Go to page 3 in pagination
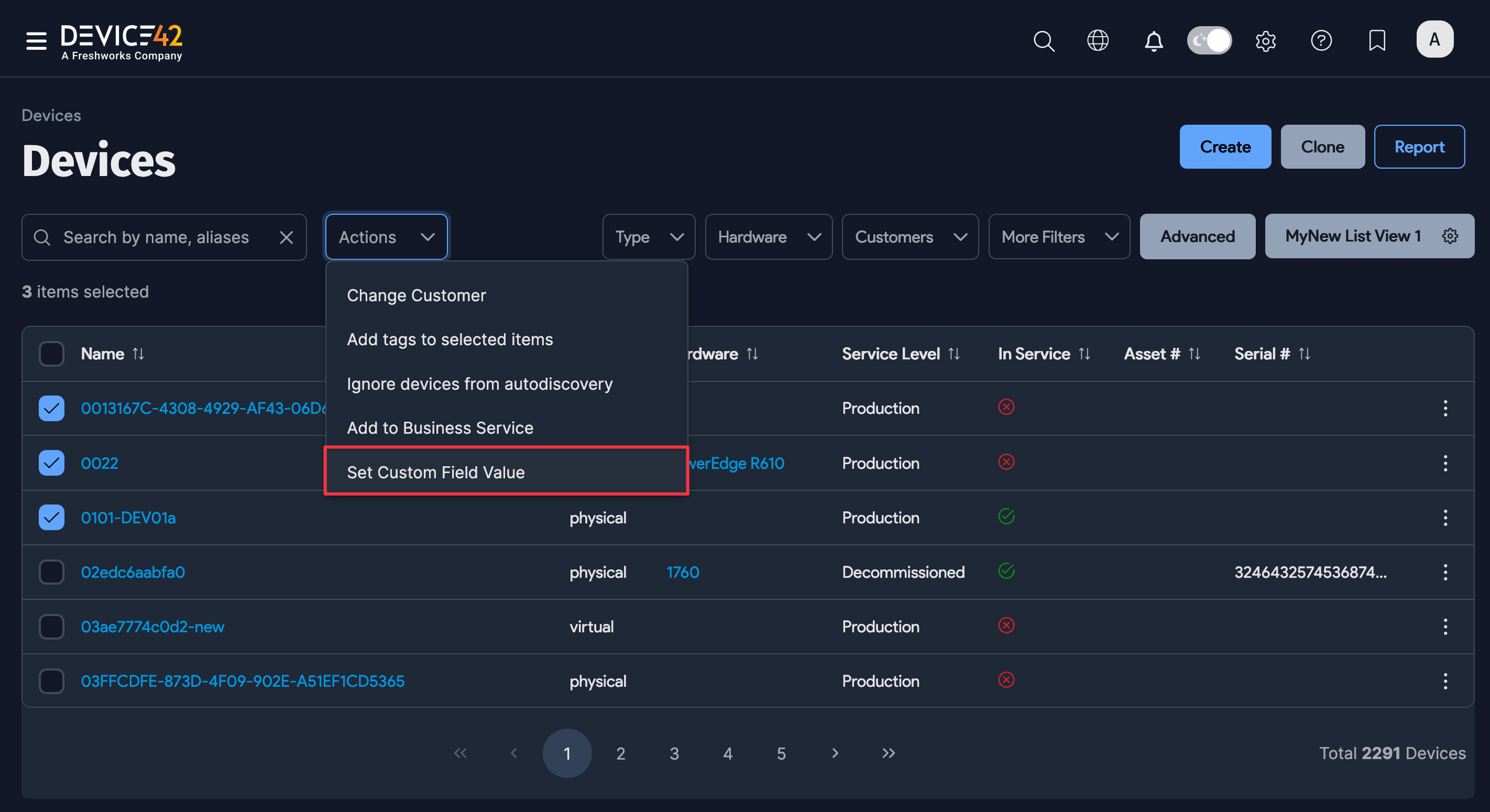1490x812 pixels. (674, 753)
